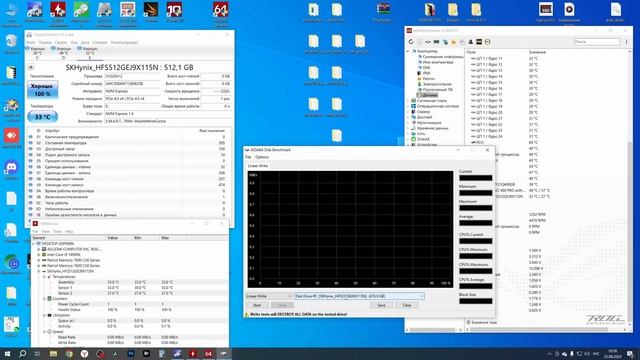Click the clock icon in AIDA64 Extreme toolbar
Image resolution: width=640 pixels, height=360 pixels.
click(487, 42)
